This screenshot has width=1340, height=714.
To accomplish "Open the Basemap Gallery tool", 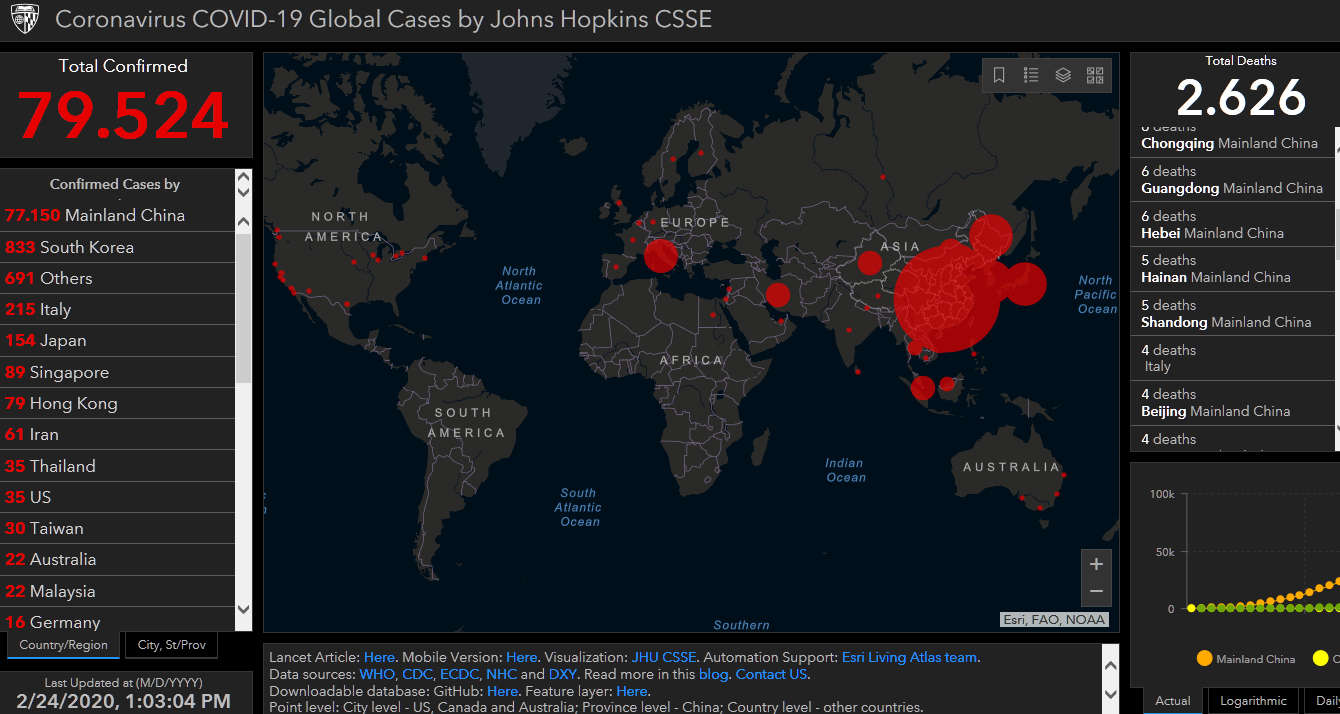I will coord(1095,75).
